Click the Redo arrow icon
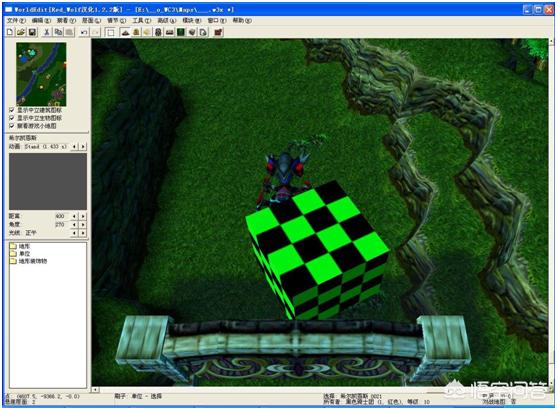Image resolution: width=557 pixels, height=410 pixels. [96, 32]
